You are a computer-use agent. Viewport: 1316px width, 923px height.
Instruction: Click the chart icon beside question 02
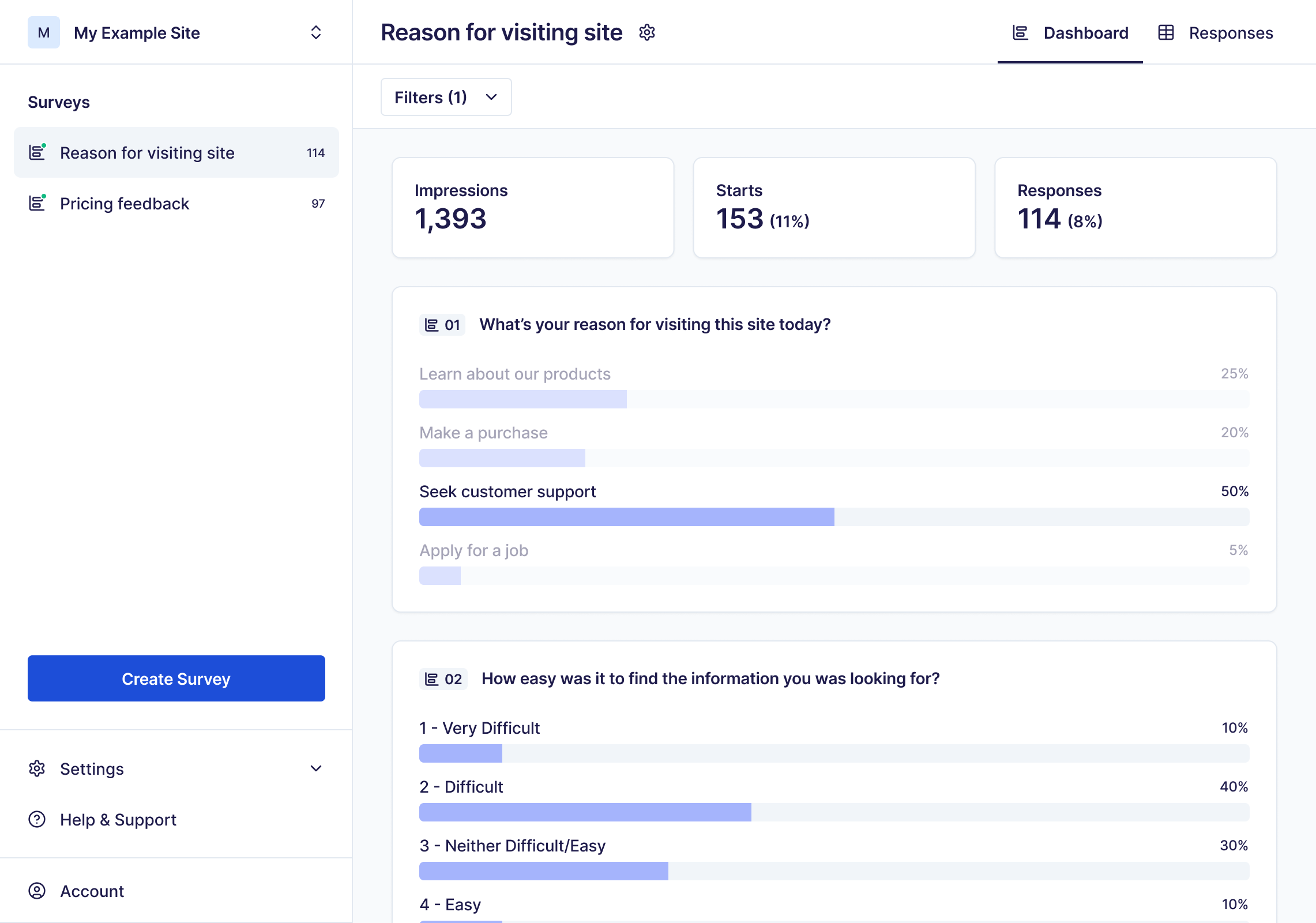[431, 679]
